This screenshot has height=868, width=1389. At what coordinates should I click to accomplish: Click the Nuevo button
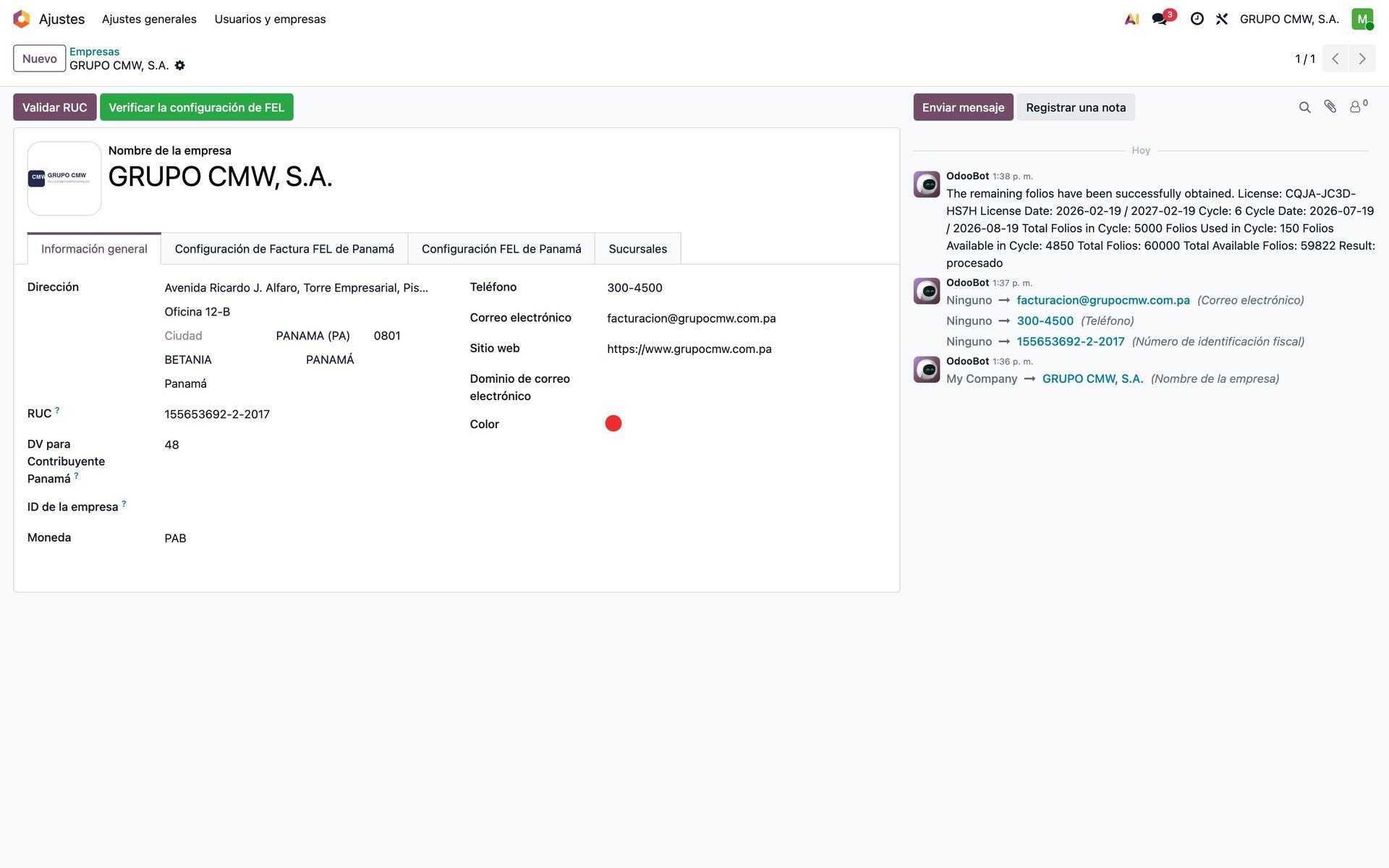(40, 59)
